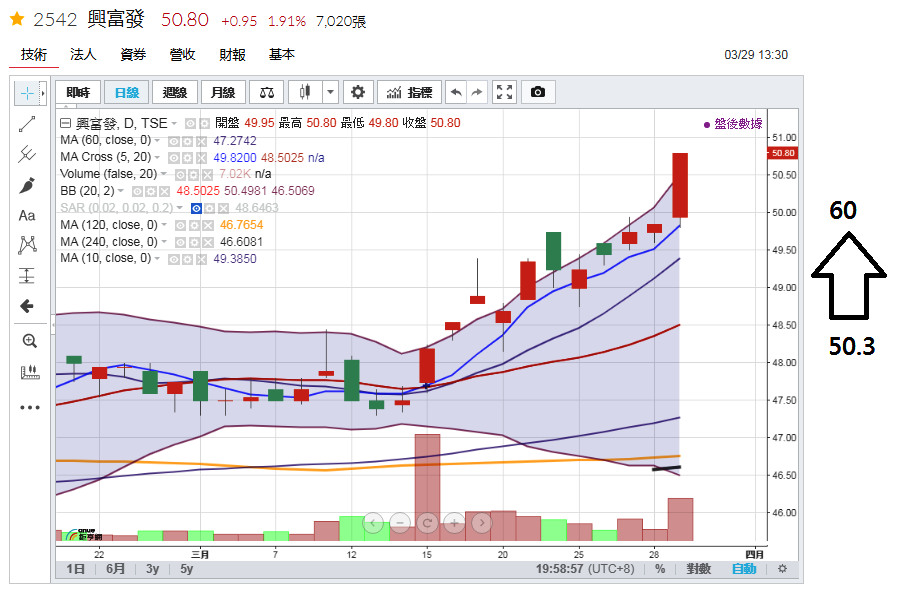Open dropdown arrow next to 興富發, D, TSE

point(174,123)
